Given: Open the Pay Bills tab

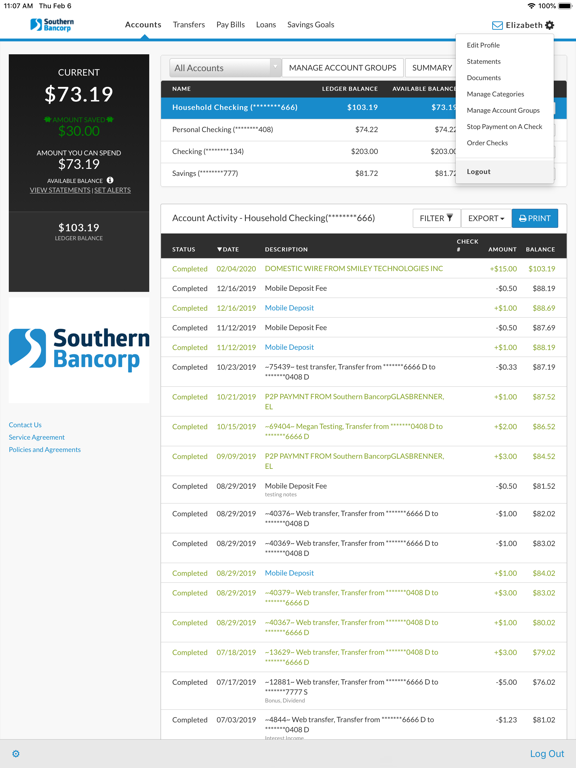Looking at the screenshot, I should (x=231, y=24).
